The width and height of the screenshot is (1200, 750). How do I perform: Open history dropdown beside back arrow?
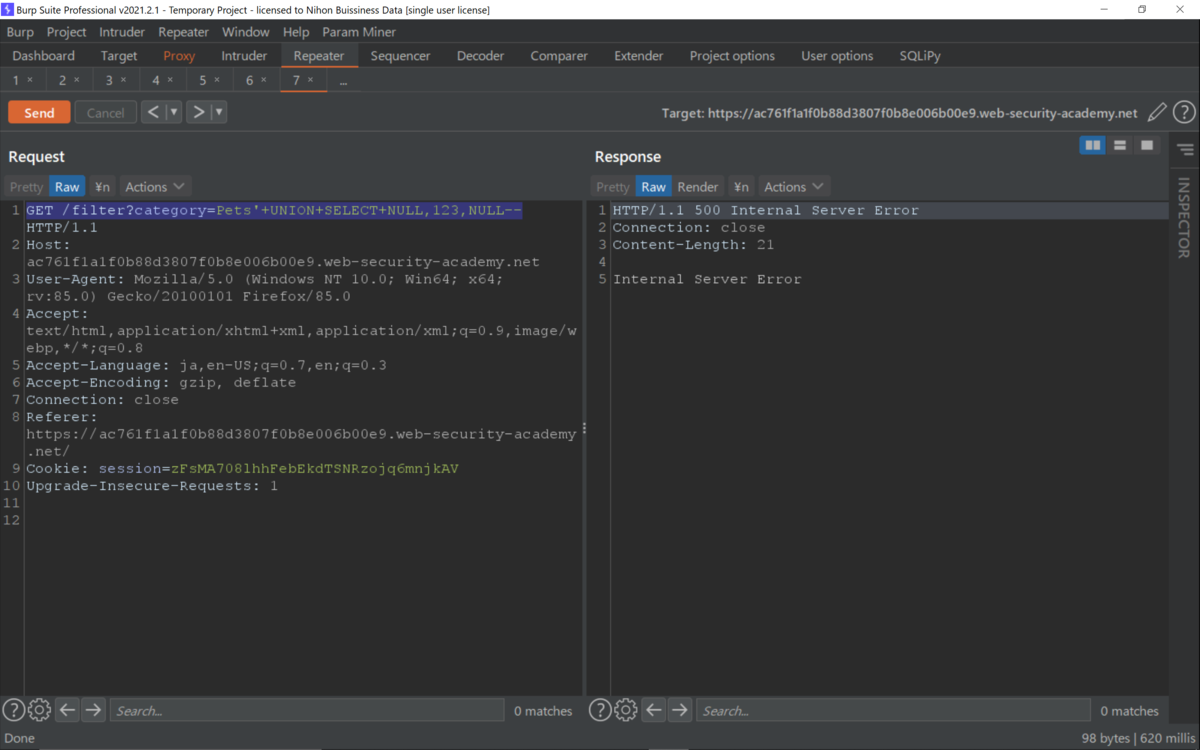coord(173,112)
